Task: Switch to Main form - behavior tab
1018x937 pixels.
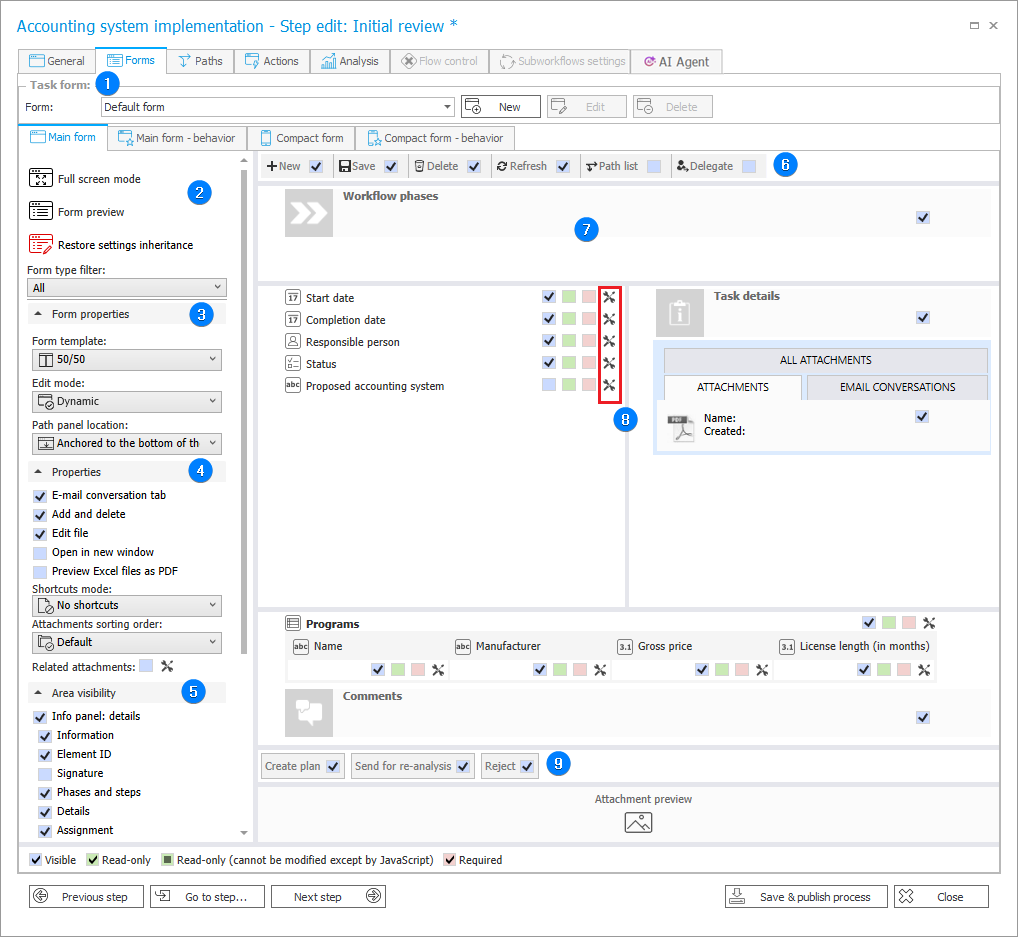Action: pos(177,138)
